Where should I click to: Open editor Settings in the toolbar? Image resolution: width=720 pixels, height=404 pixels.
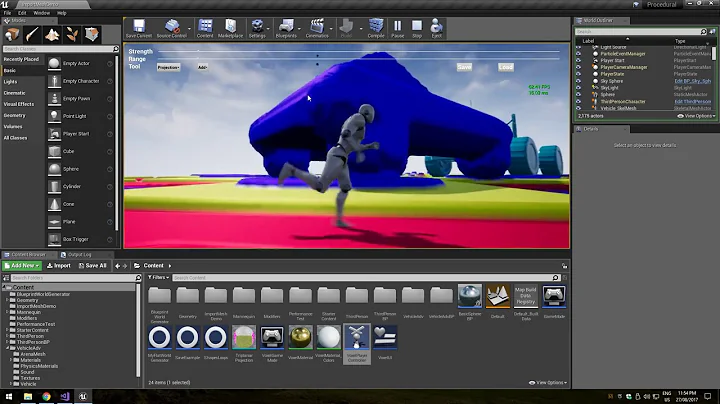coord(257,28)
